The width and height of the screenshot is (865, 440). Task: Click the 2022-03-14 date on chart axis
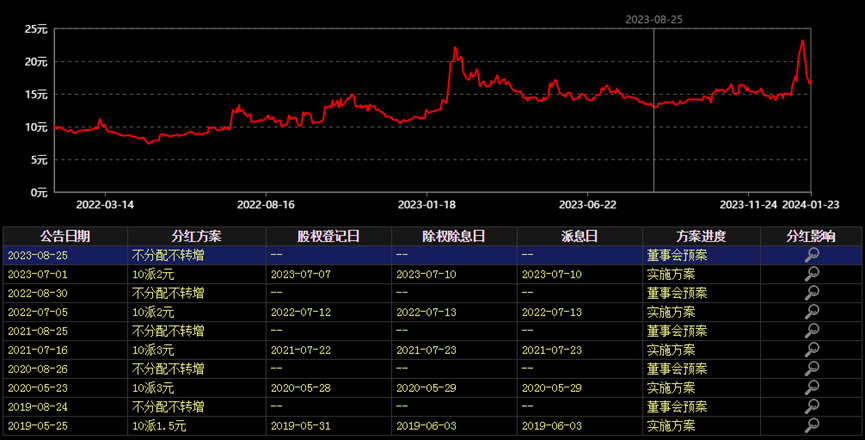(105, 205)
